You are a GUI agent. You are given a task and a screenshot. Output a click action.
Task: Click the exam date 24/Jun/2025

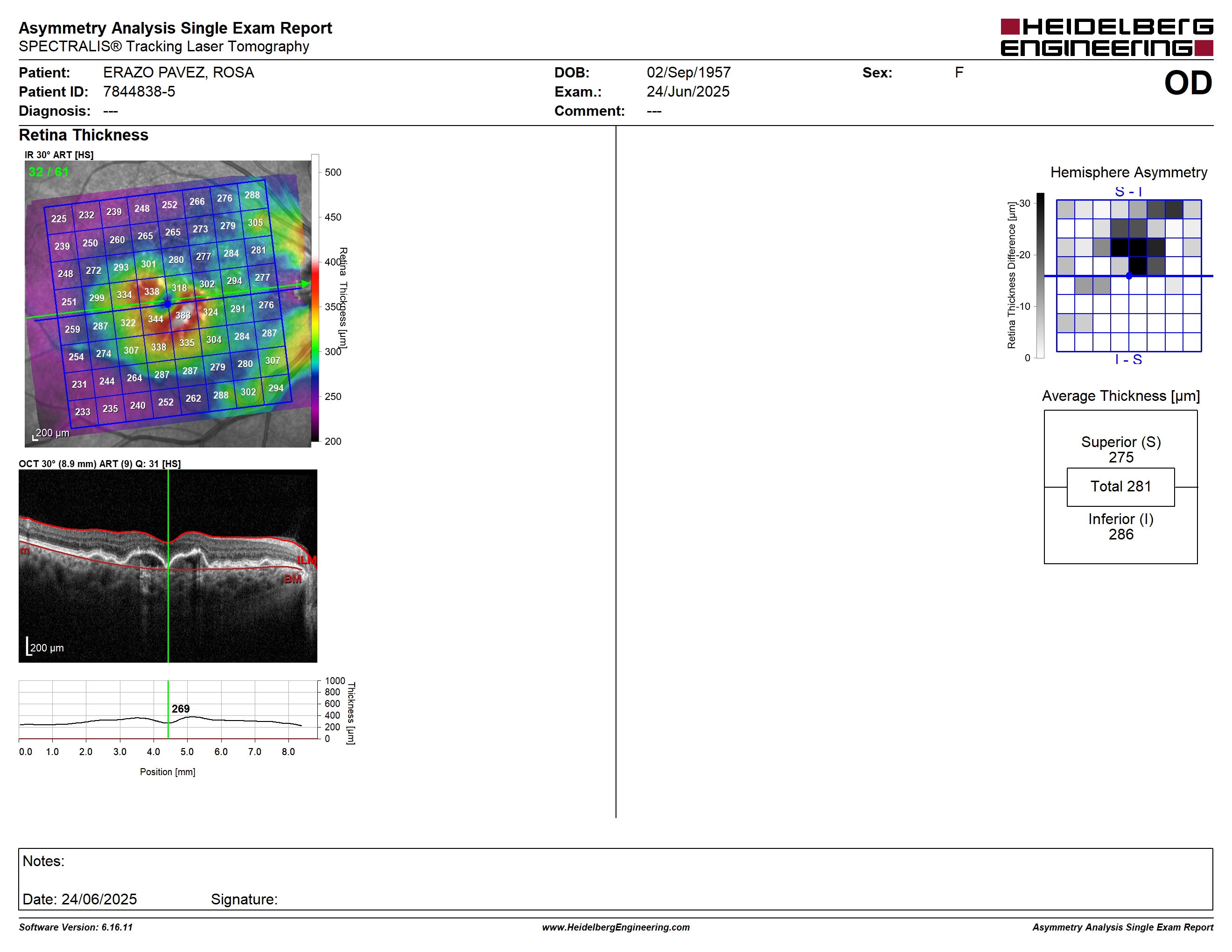tap(688, 92)
